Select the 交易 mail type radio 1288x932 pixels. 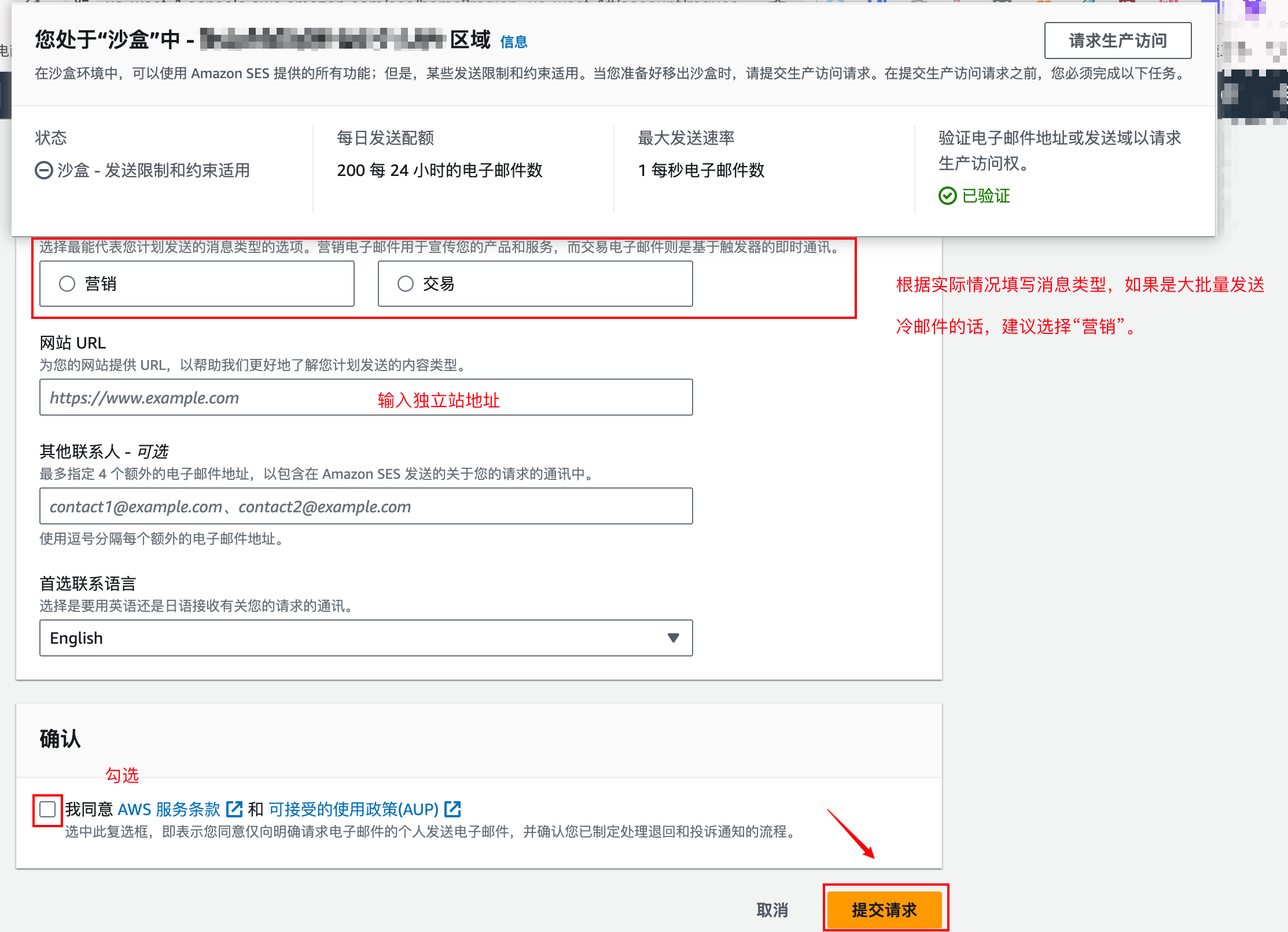pyautogui.click(x=406, y=284)
